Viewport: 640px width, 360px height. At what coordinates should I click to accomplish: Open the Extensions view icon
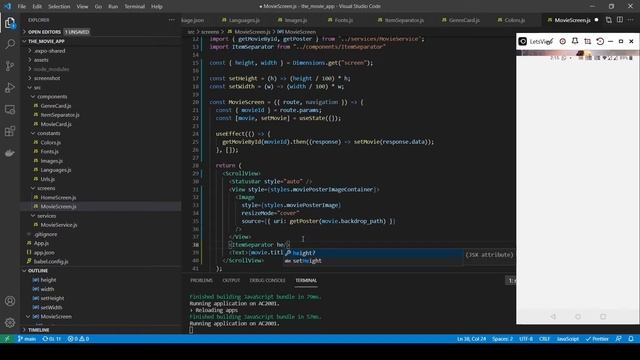(x=10, y=131)
